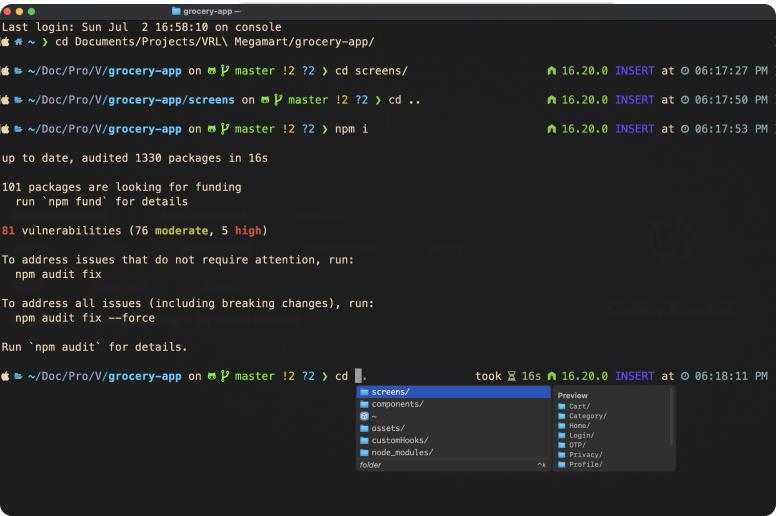The height and width of the screenshot is (516, 776).
Task: Click the 'took 16s' duration on the last prompt
Action: coord(508,376)
